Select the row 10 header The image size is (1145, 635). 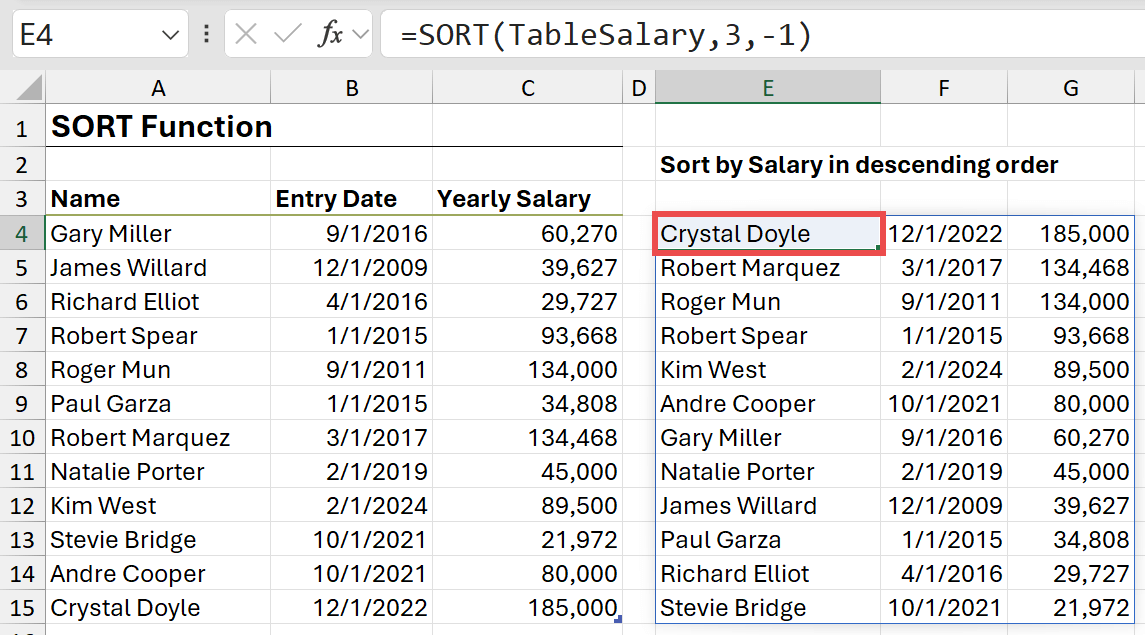[22, 438]
